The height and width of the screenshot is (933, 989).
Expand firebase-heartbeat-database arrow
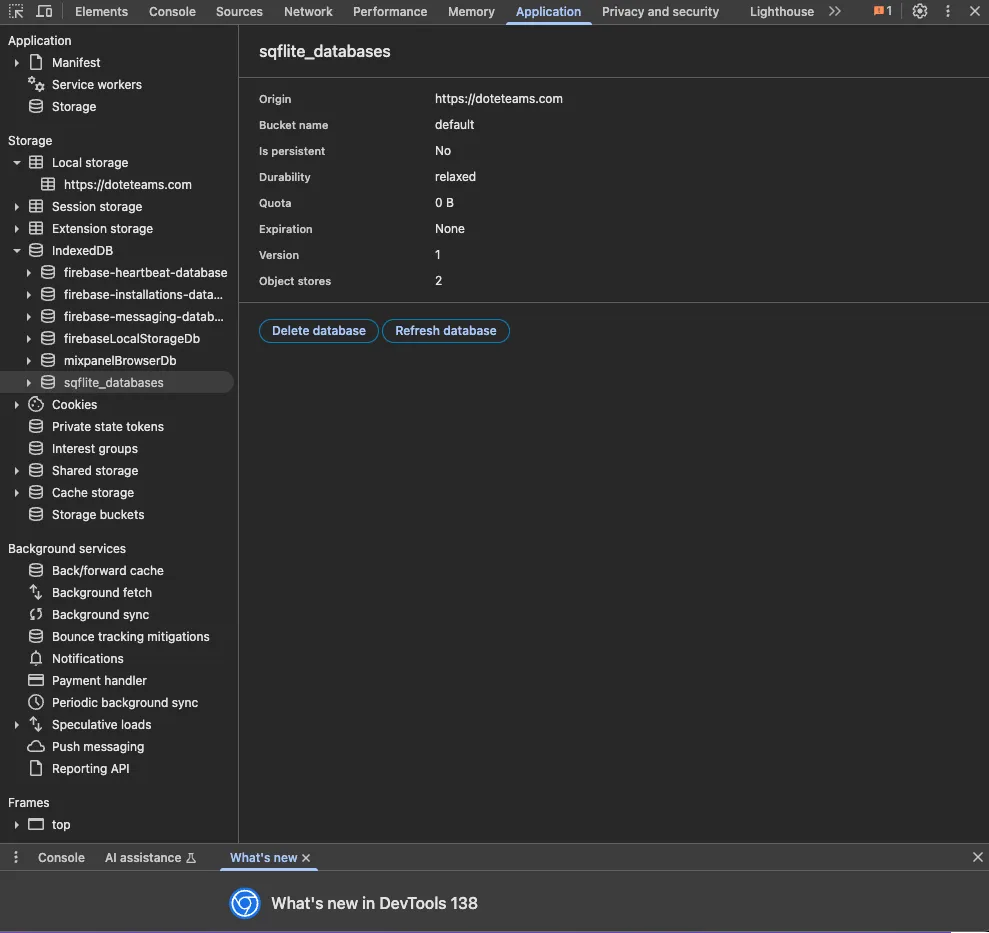28,273
